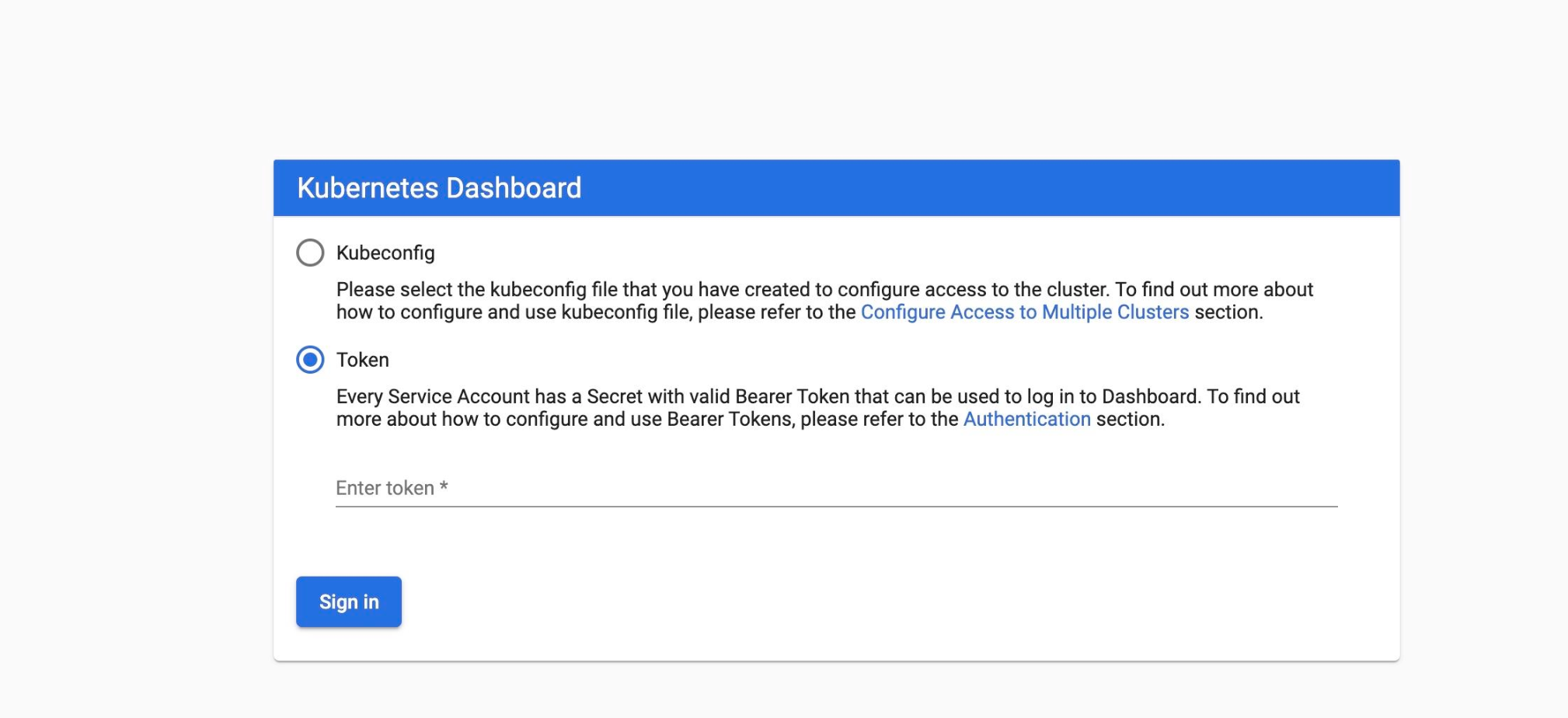Click the Token option label text
This screenshot has height=718, width=1568.
[x=363, y=360]
